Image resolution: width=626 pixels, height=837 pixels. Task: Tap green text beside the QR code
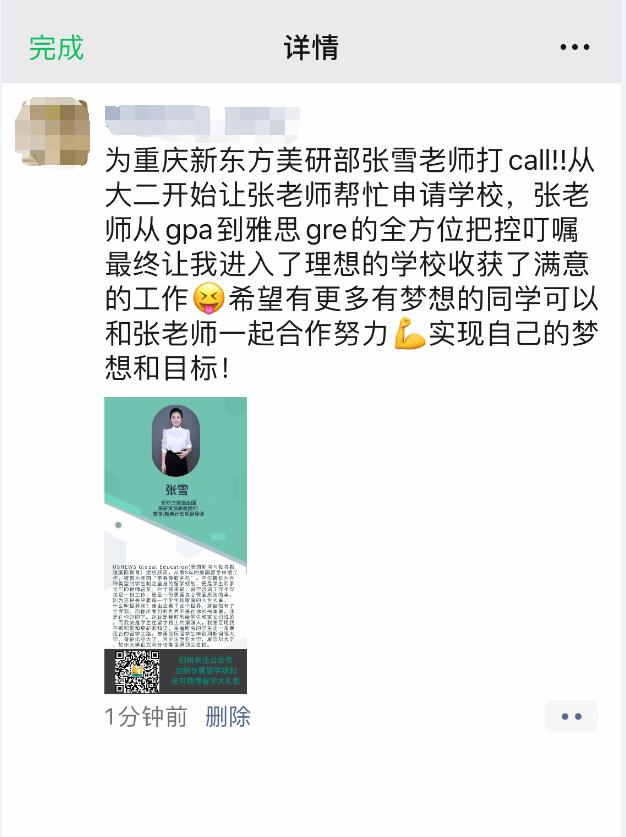click(x=205, y=670)
